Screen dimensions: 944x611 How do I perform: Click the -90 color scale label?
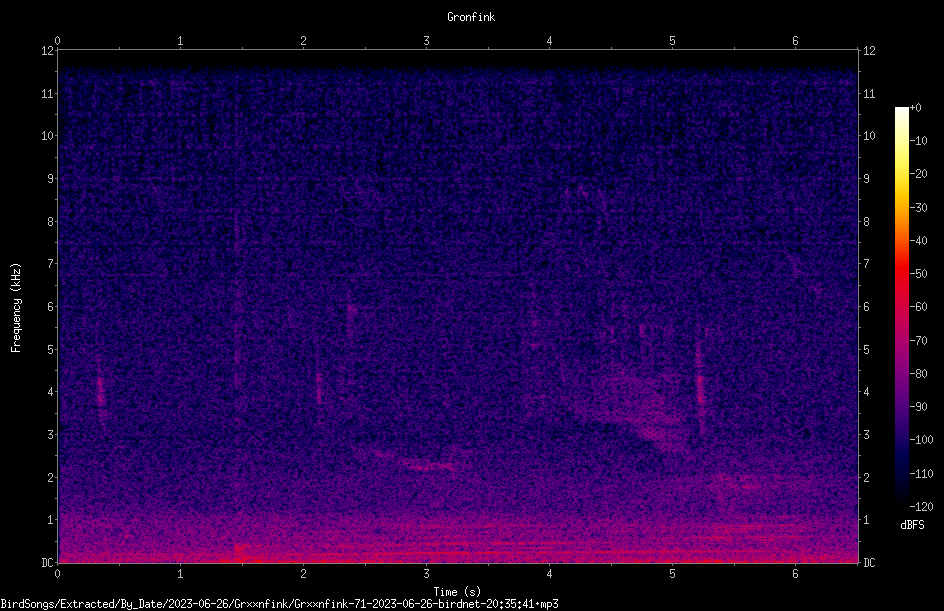pos(919,407)
